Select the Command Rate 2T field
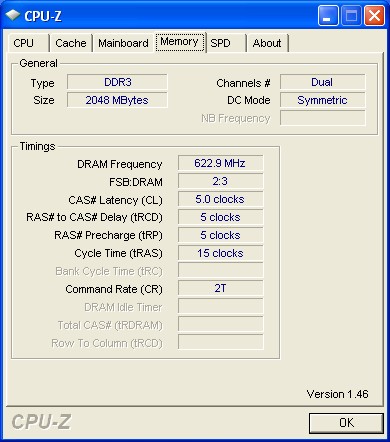390x442 pixels. tap(220, 288)
